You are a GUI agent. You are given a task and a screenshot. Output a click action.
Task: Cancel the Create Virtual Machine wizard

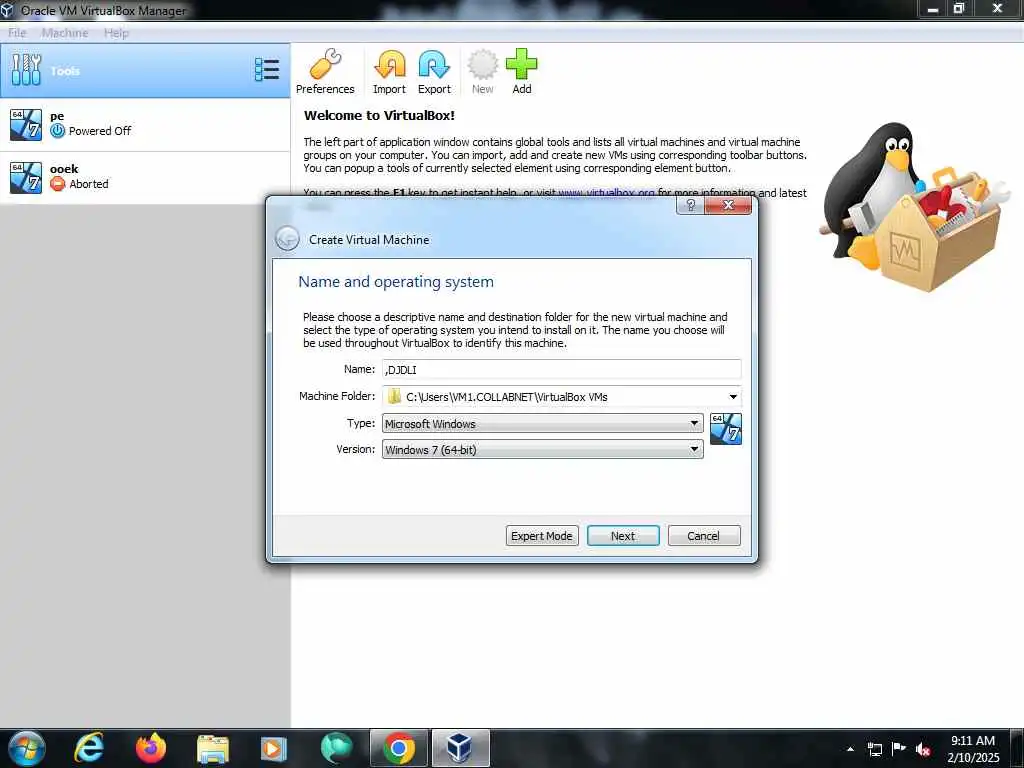[703, 536]
